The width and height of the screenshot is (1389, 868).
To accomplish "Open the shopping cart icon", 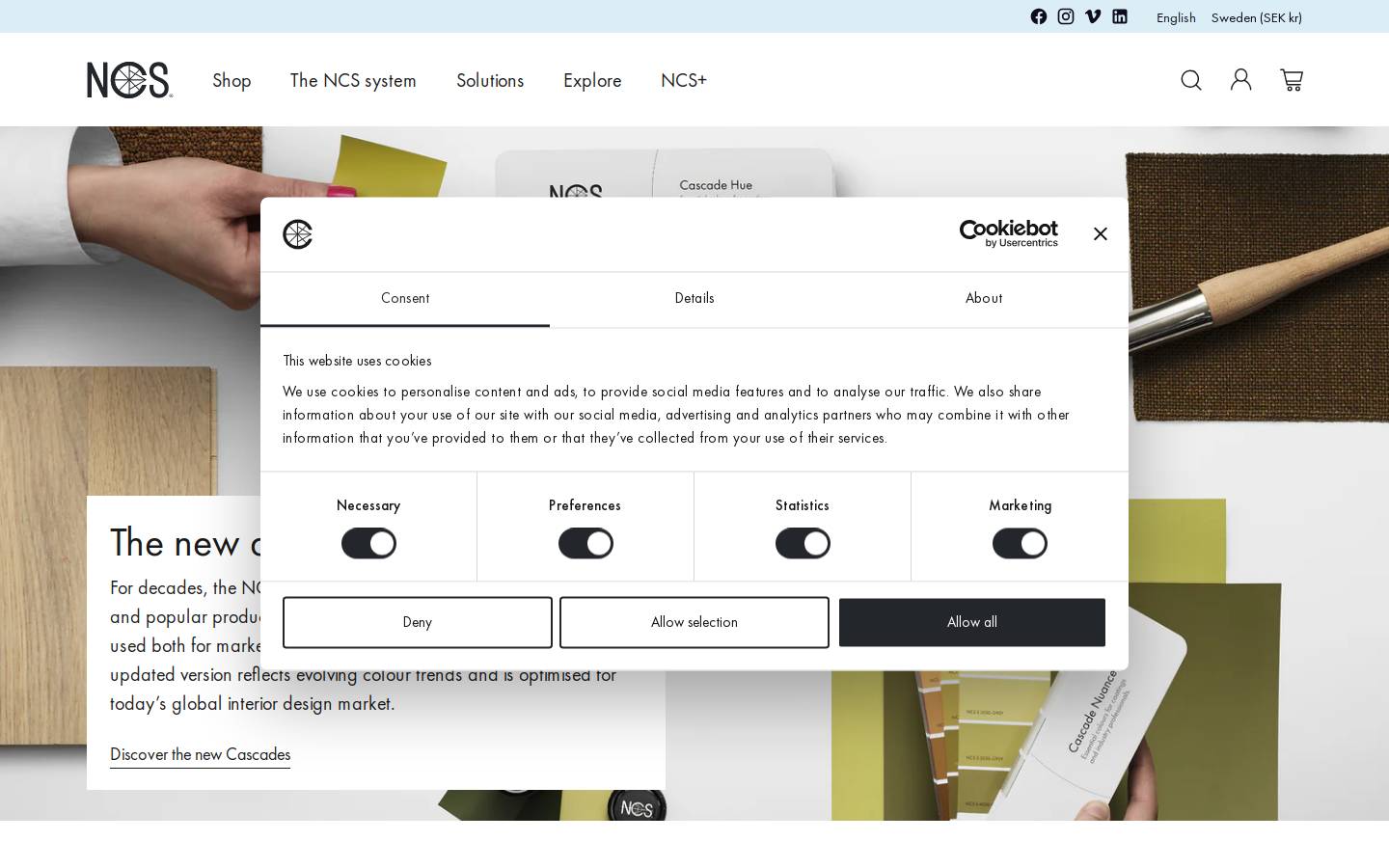I will point(1292,80).
